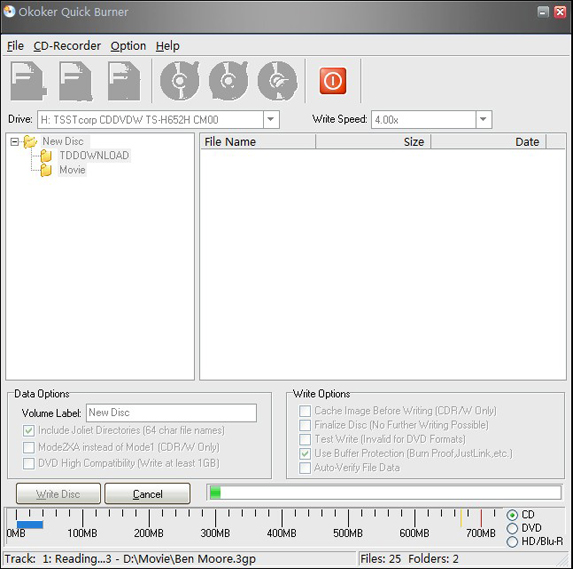Click the red stop burning toolbar icon
The height and width of the screenshot is (569, 573).
coord(333,81)
